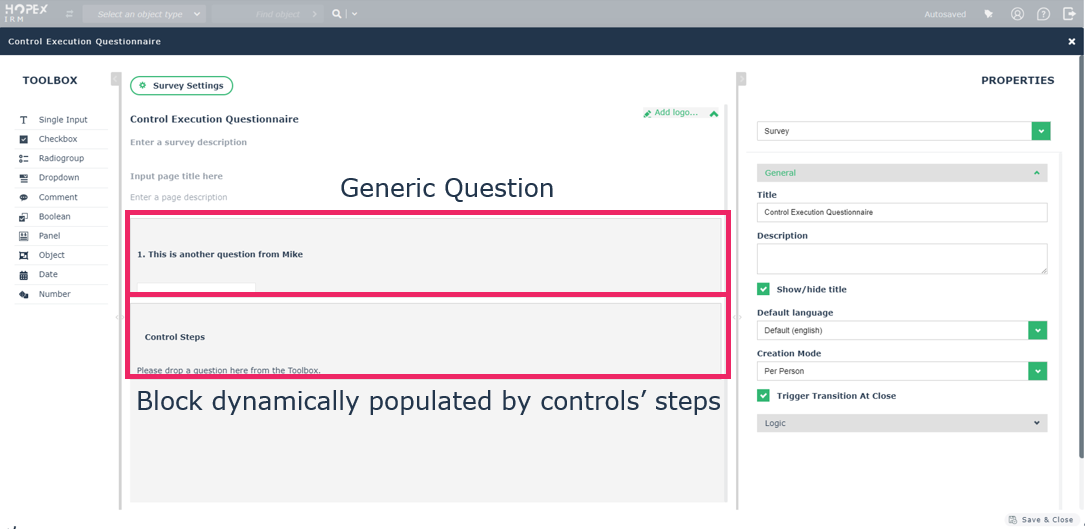Toggle the Show/hide title checkbox
The height and width of the screenshot is (529, 1090).
pyautogui.click(x=764, y=290)
